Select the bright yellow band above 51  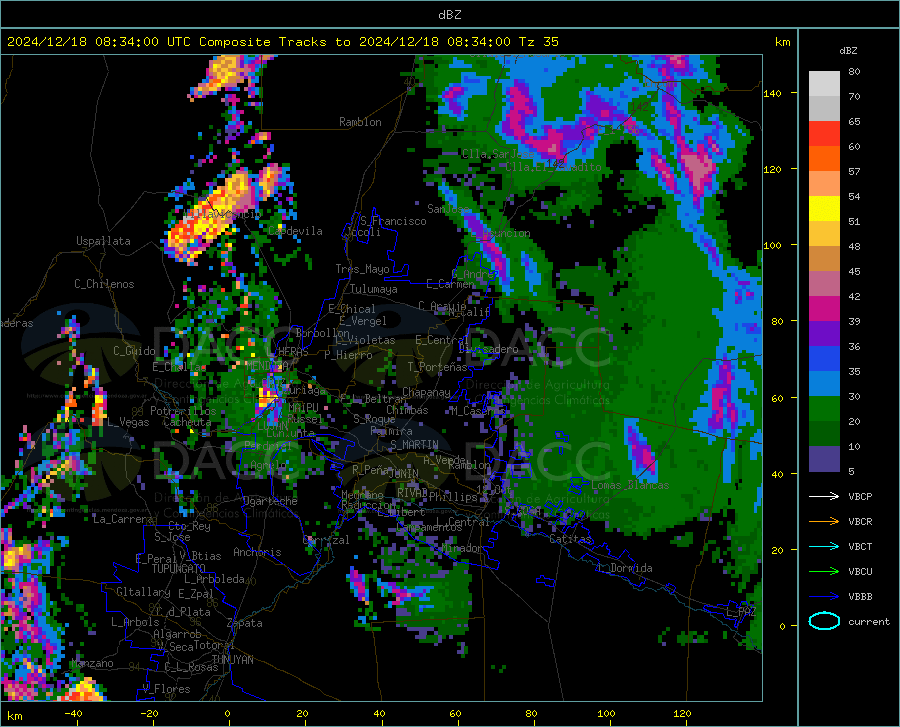coord(824,209)
